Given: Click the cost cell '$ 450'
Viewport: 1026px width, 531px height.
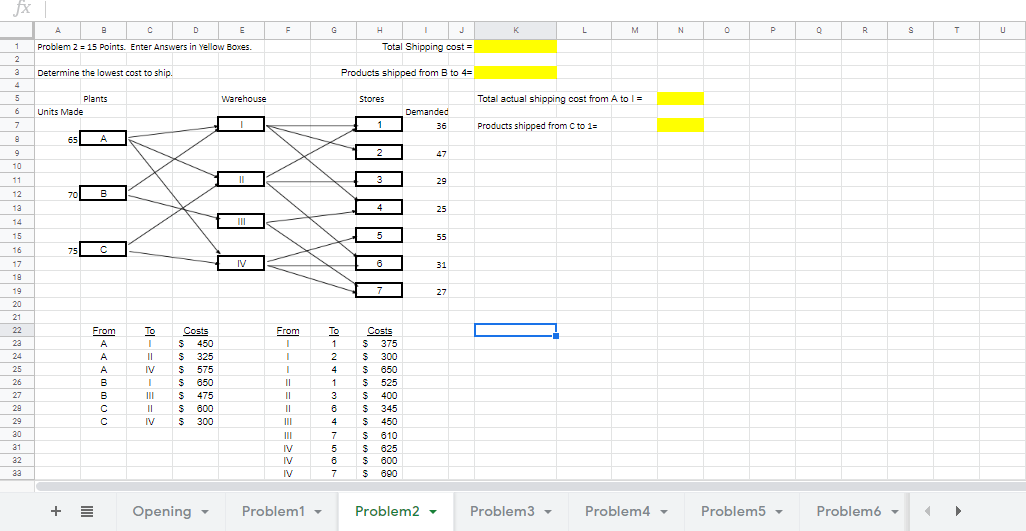Looking at the screenshot, I should click(196, 343).
